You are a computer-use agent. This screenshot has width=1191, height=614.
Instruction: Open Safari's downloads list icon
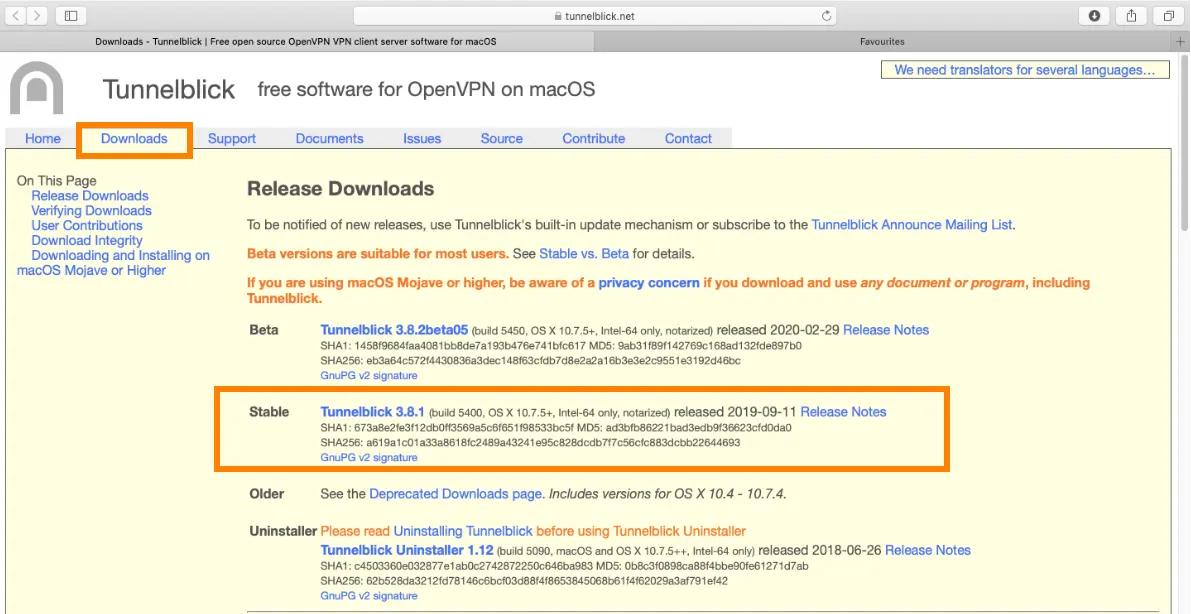coord(1095,15)
